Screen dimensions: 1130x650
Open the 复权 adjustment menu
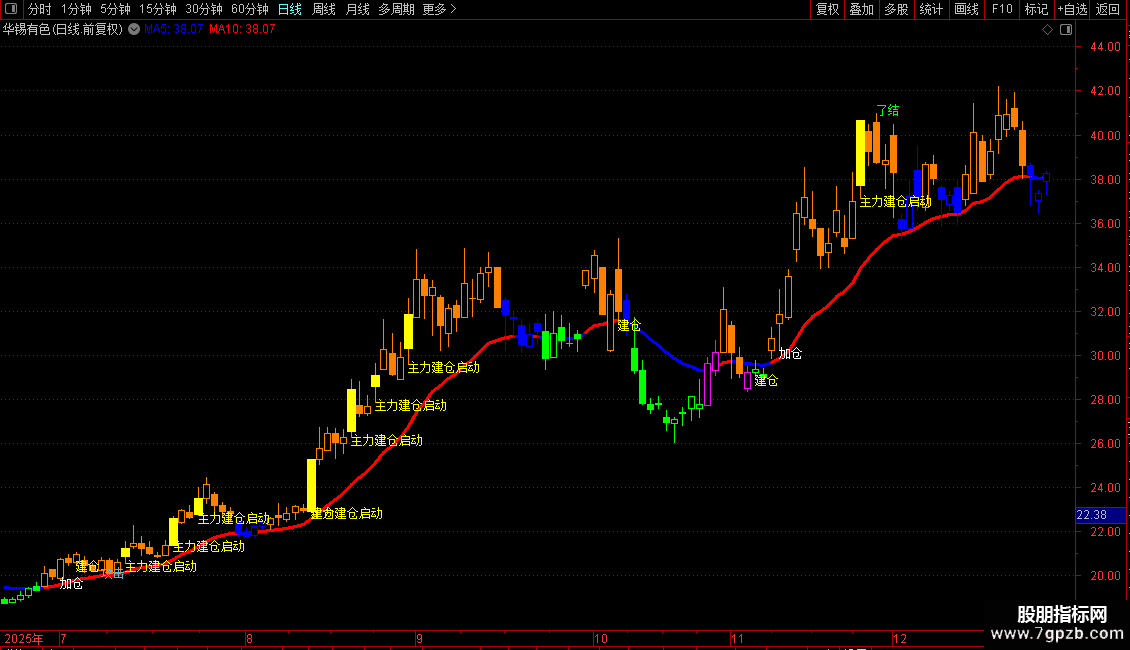tap(827, 9)
